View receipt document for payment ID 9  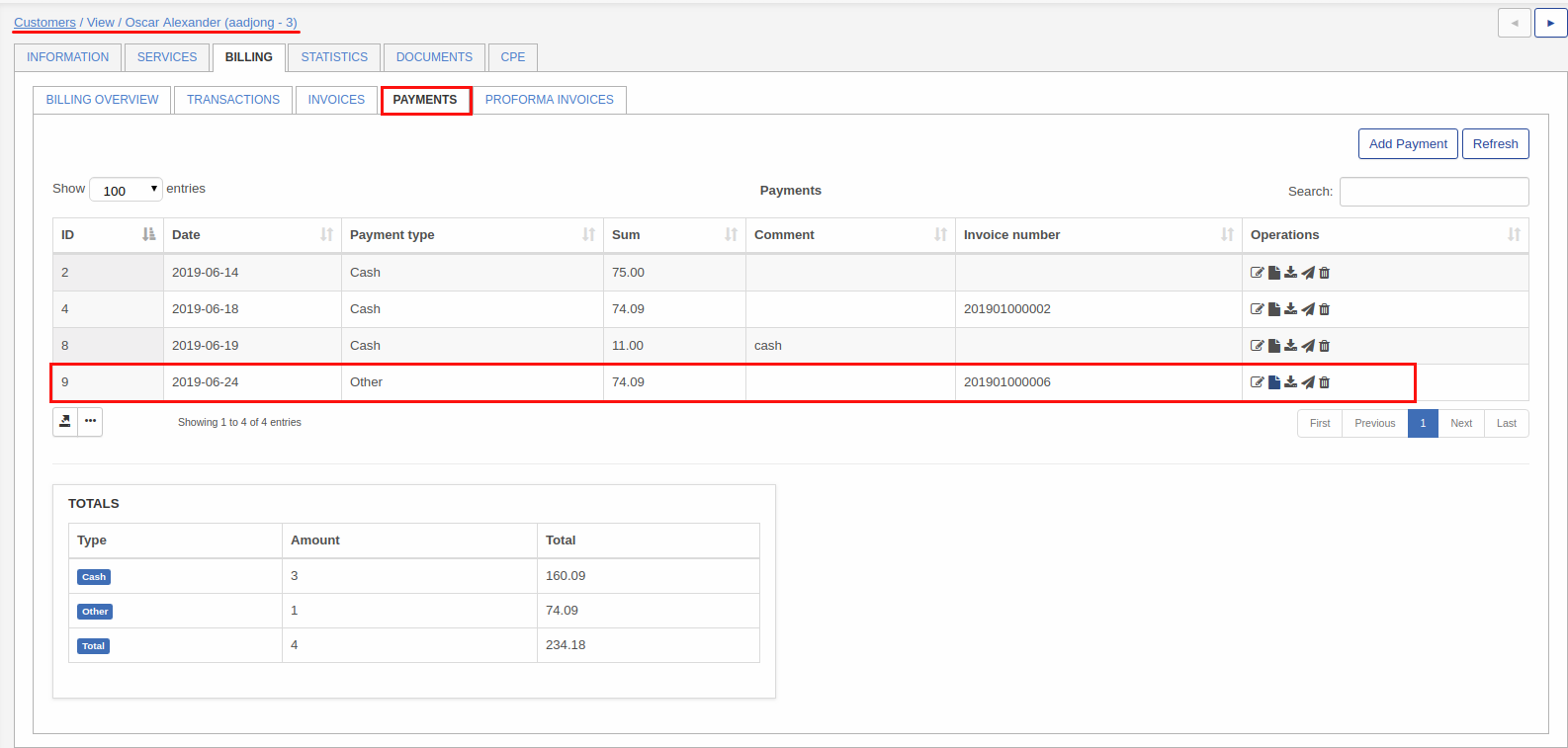(x=1274, y=382)
